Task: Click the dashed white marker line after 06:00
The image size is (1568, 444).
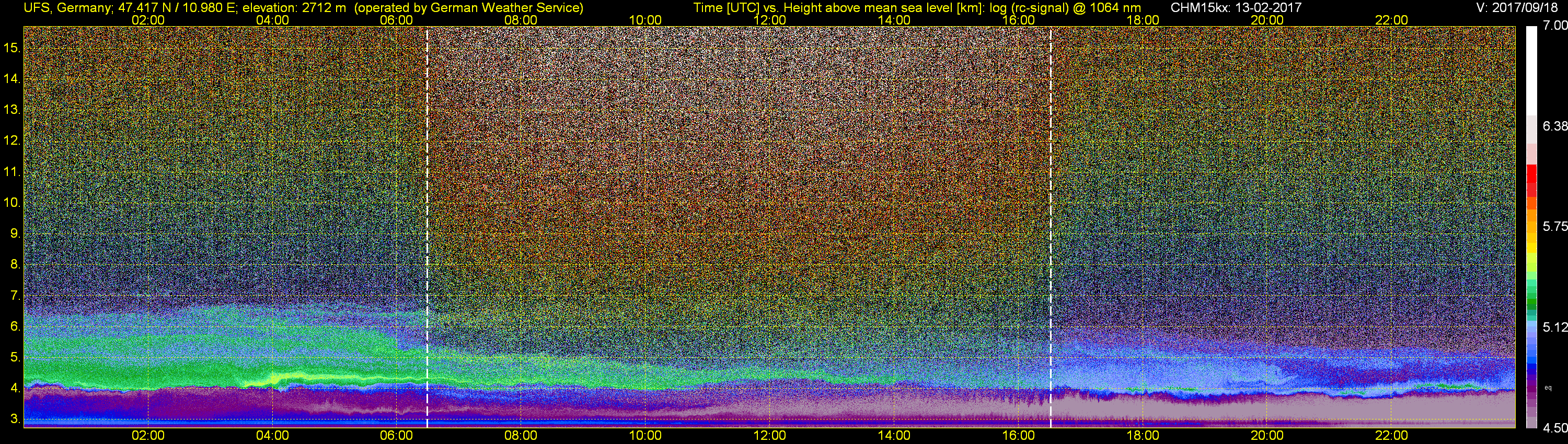Action: (428, 227)
